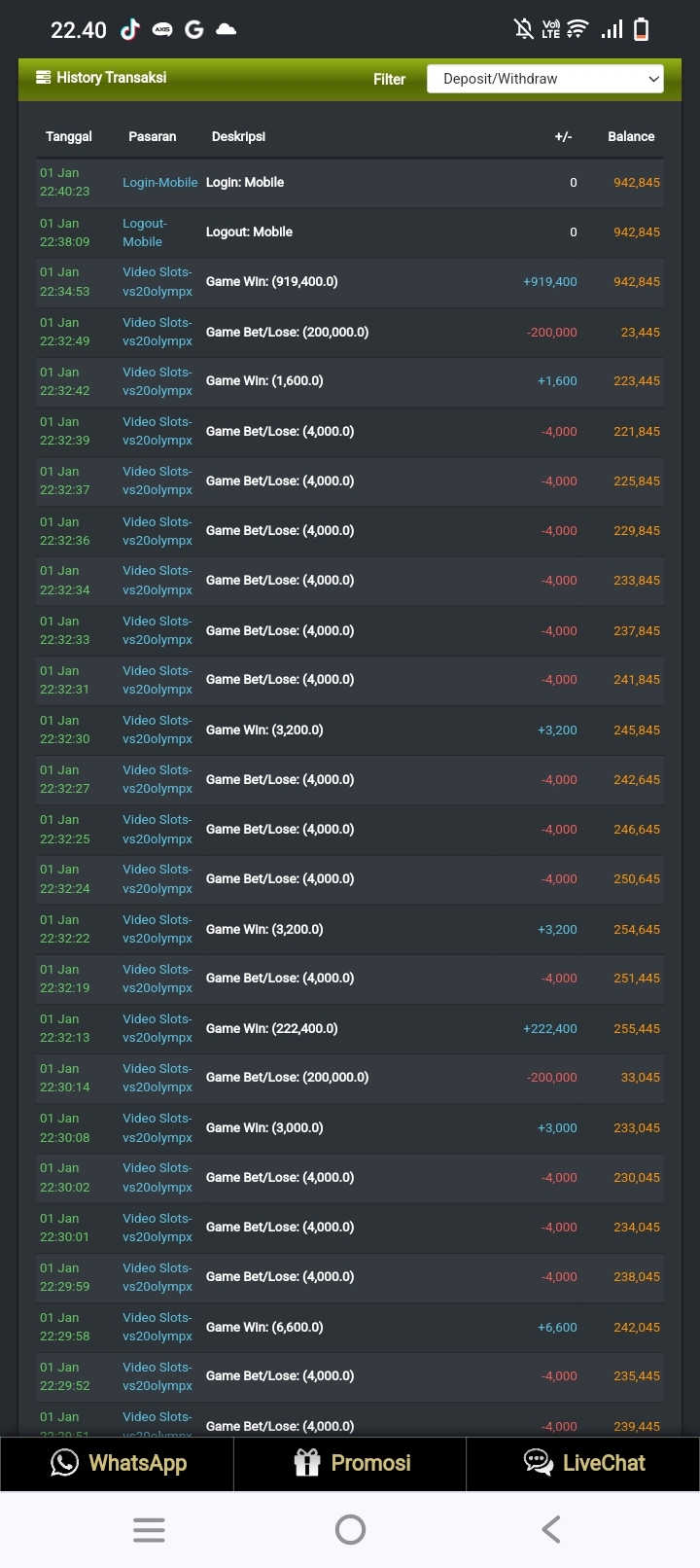This screenshot has height=1568, width=700.
Task: Tap the WhatsApp icon in bottom bar
Action: pyautogui.click(x=64, y=1462)
